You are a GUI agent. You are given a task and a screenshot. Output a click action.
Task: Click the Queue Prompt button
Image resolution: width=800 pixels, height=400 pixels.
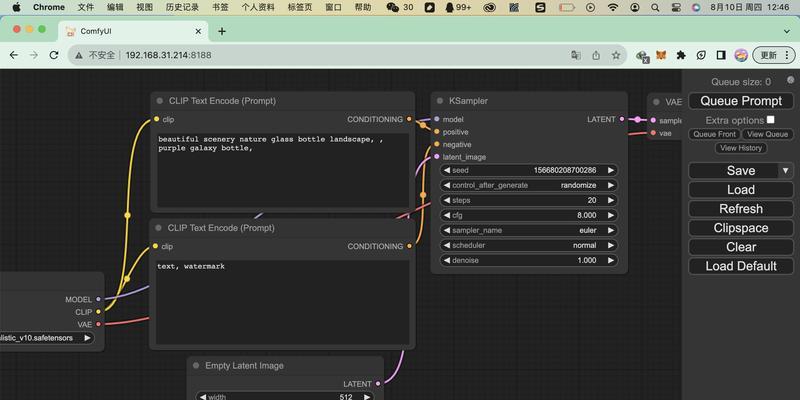(x=741, y=101)
